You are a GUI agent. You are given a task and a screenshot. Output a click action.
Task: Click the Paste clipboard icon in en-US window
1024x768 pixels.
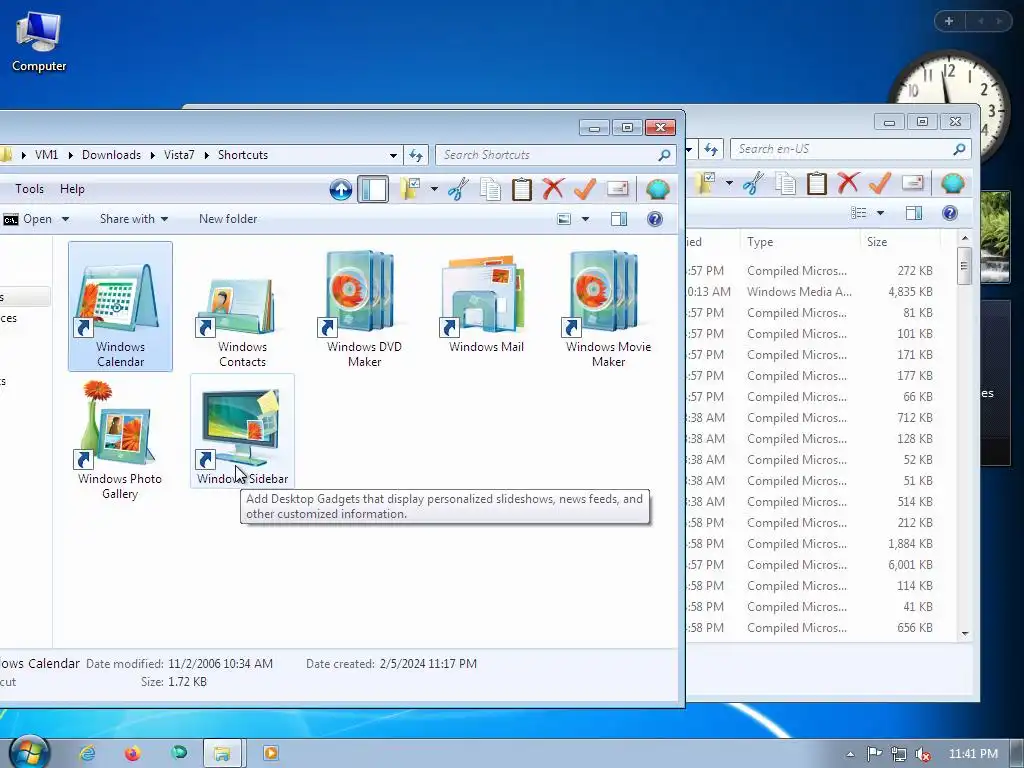(816, 183)
